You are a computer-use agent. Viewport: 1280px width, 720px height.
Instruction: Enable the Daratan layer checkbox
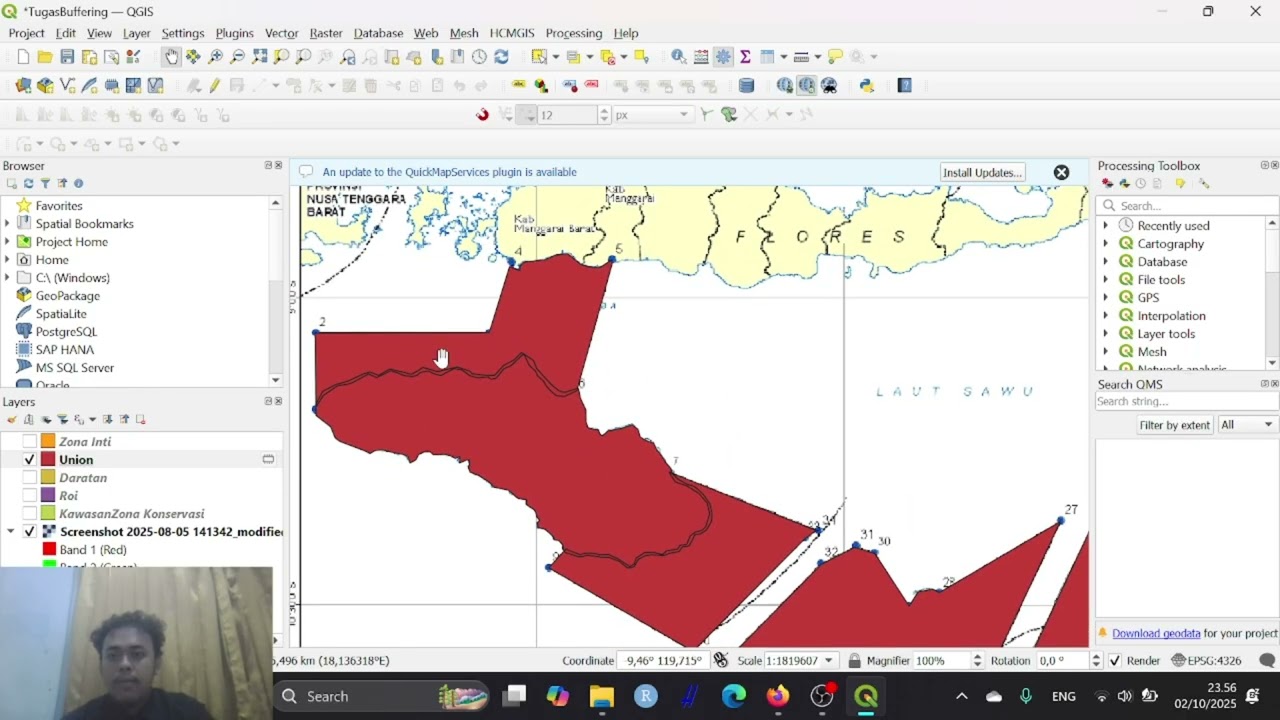[x=30, y=477]
